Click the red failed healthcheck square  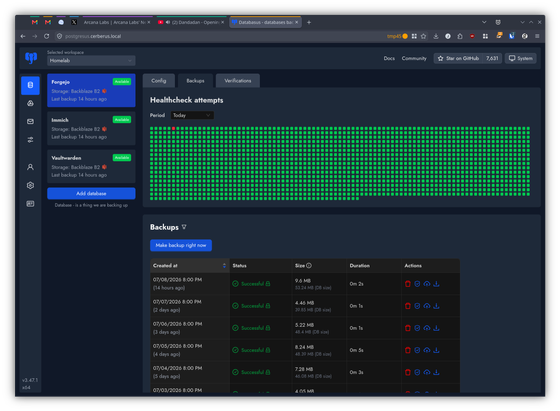pos(174,129)
